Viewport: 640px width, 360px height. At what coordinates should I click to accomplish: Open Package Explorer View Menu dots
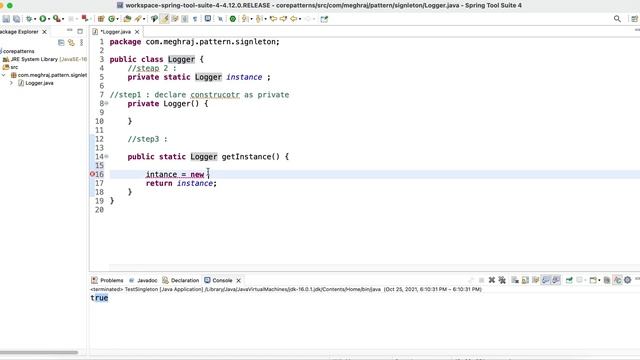pos(82,42)
